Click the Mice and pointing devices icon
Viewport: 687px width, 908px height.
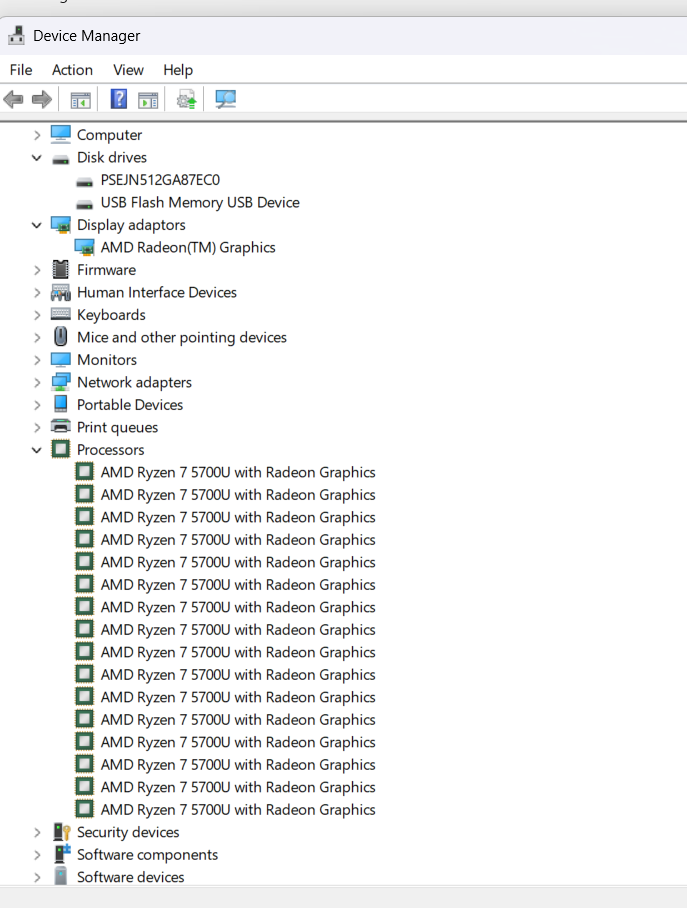(x=61, y=336)
